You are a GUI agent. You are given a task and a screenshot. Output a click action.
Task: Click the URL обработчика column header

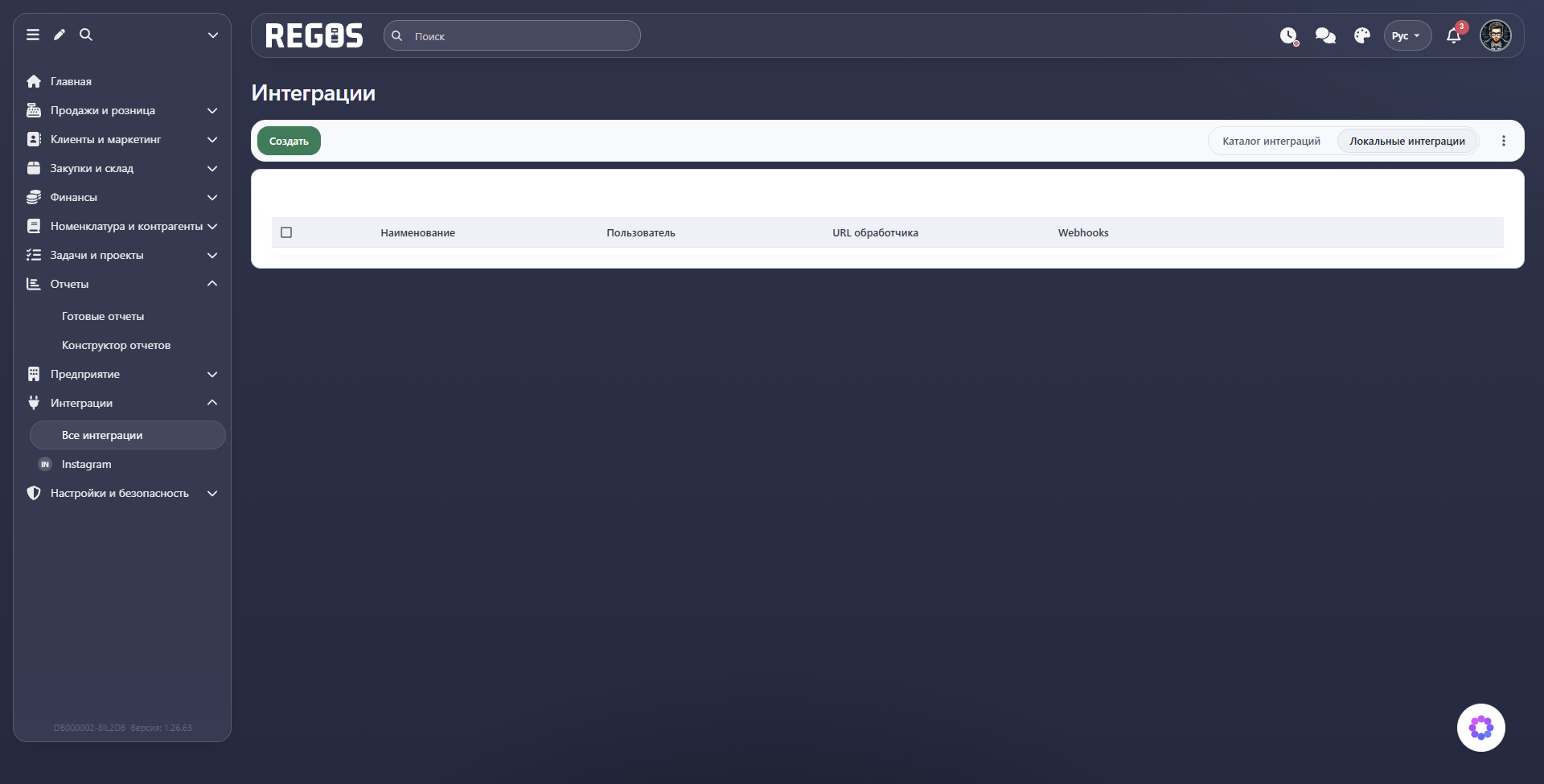(875, 232)
